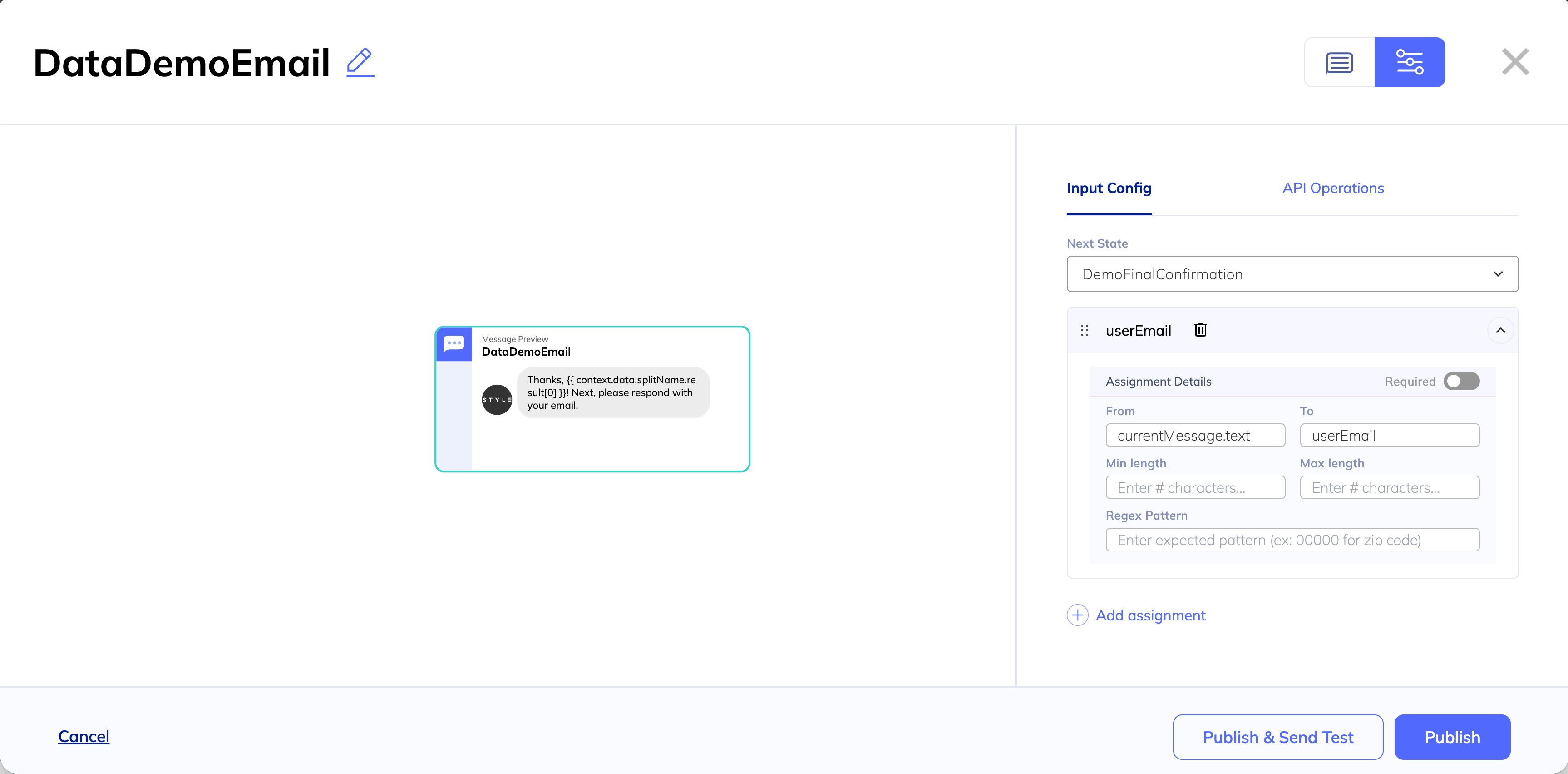1568x774 pixels.
Task: Open the Next State dropdown
Action: 1292,274
